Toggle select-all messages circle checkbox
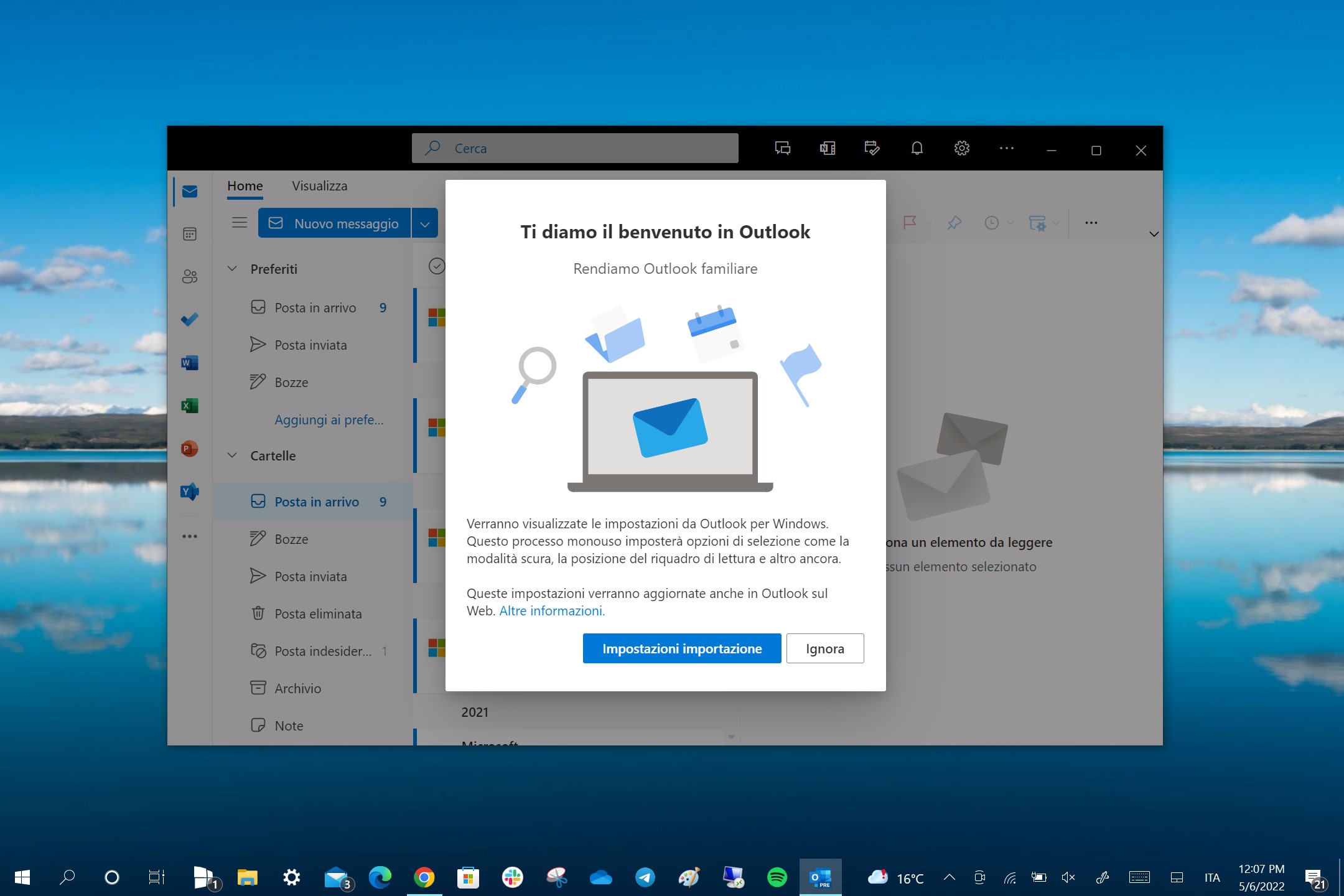Image resolution: width=1344 pixels, height=896 pixels. tap(437, 266)
